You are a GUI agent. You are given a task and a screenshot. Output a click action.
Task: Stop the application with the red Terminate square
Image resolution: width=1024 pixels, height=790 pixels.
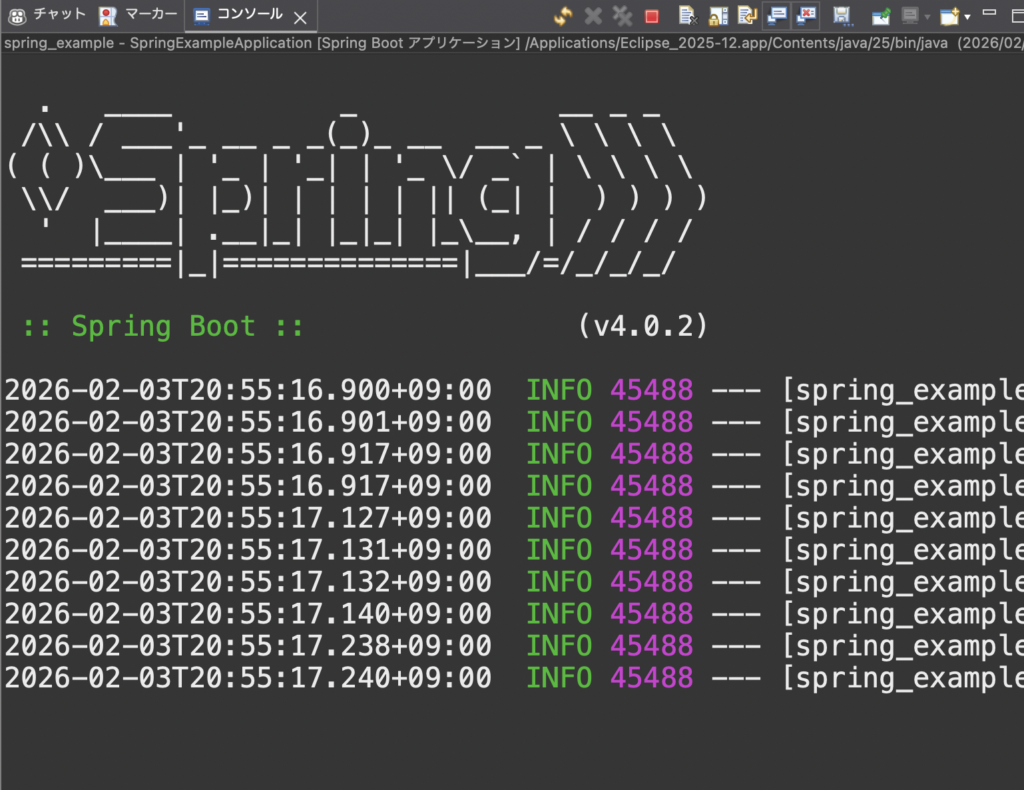[652, 16]
